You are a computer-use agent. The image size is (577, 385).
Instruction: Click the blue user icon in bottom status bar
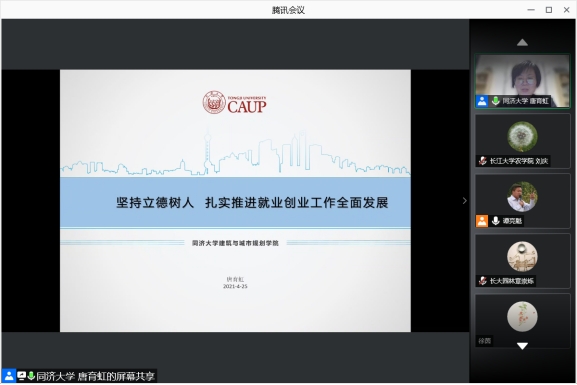(x=9, y=376)
